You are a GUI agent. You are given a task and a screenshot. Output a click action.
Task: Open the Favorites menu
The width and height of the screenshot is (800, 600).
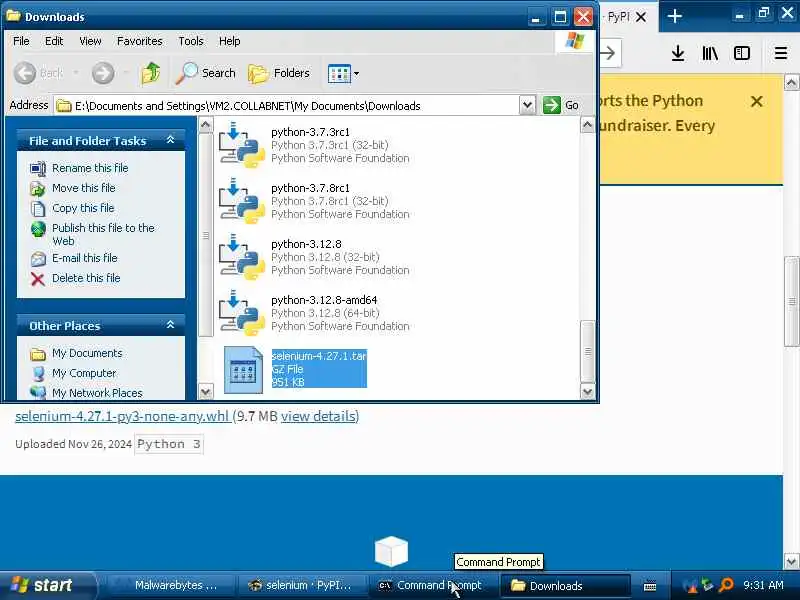click(140, 41)
